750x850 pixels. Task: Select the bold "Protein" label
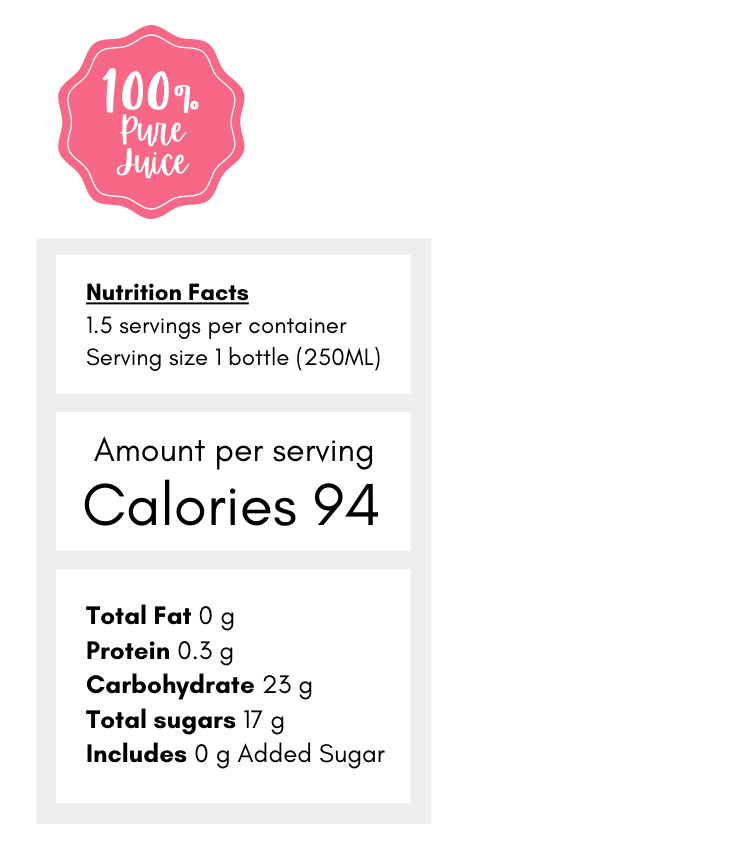(x=128, y=651)
